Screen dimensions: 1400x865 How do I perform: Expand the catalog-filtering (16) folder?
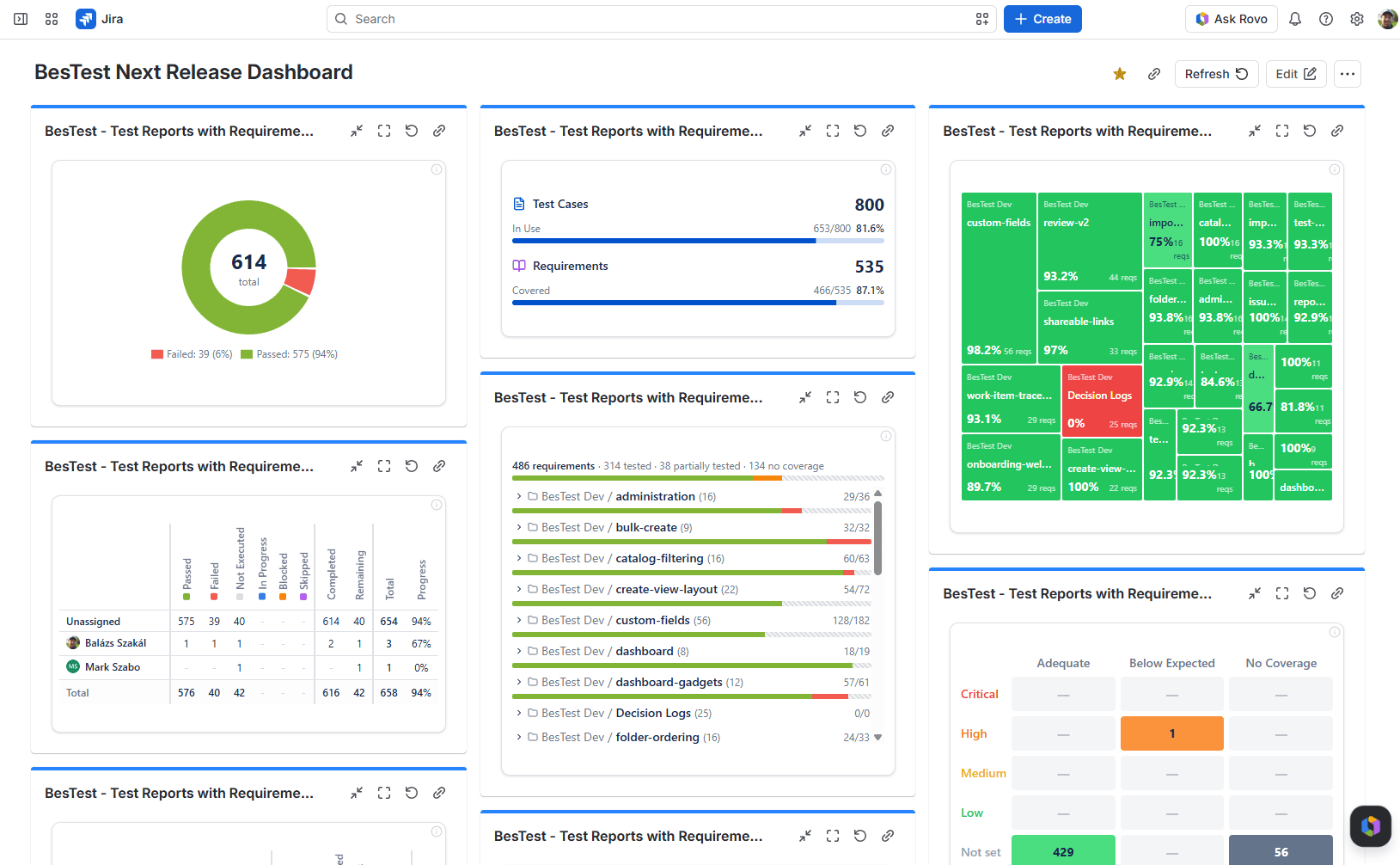(519, 558)
